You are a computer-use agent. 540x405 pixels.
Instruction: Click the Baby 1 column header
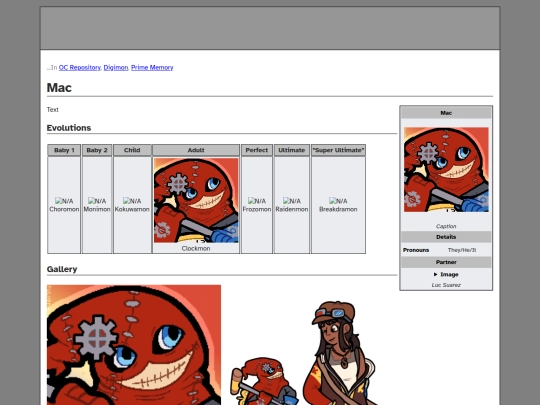pos(64,150)
